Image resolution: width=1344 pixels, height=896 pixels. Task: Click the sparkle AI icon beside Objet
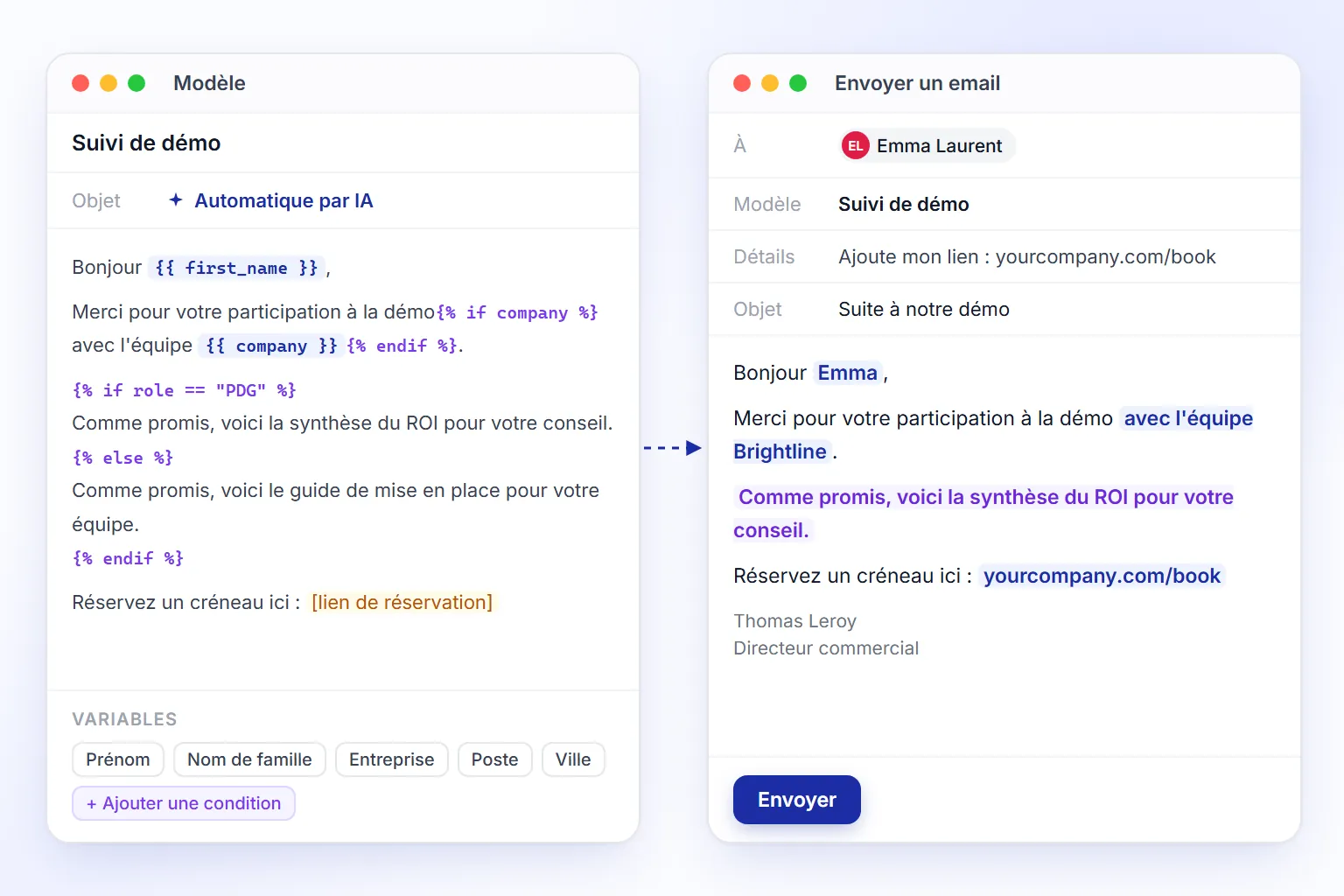(176, 200)
